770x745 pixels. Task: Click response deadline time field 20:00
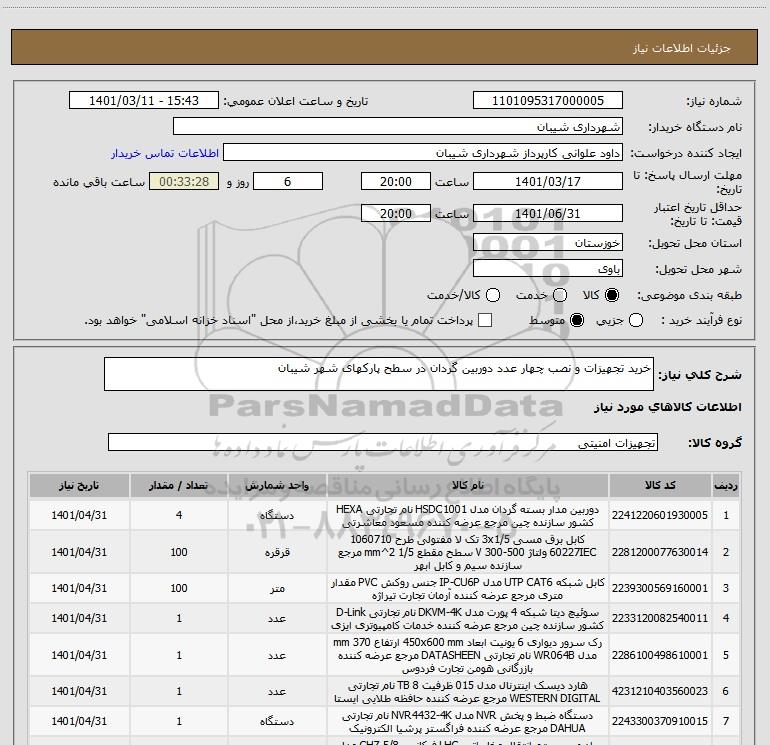(x=396, y=181)
